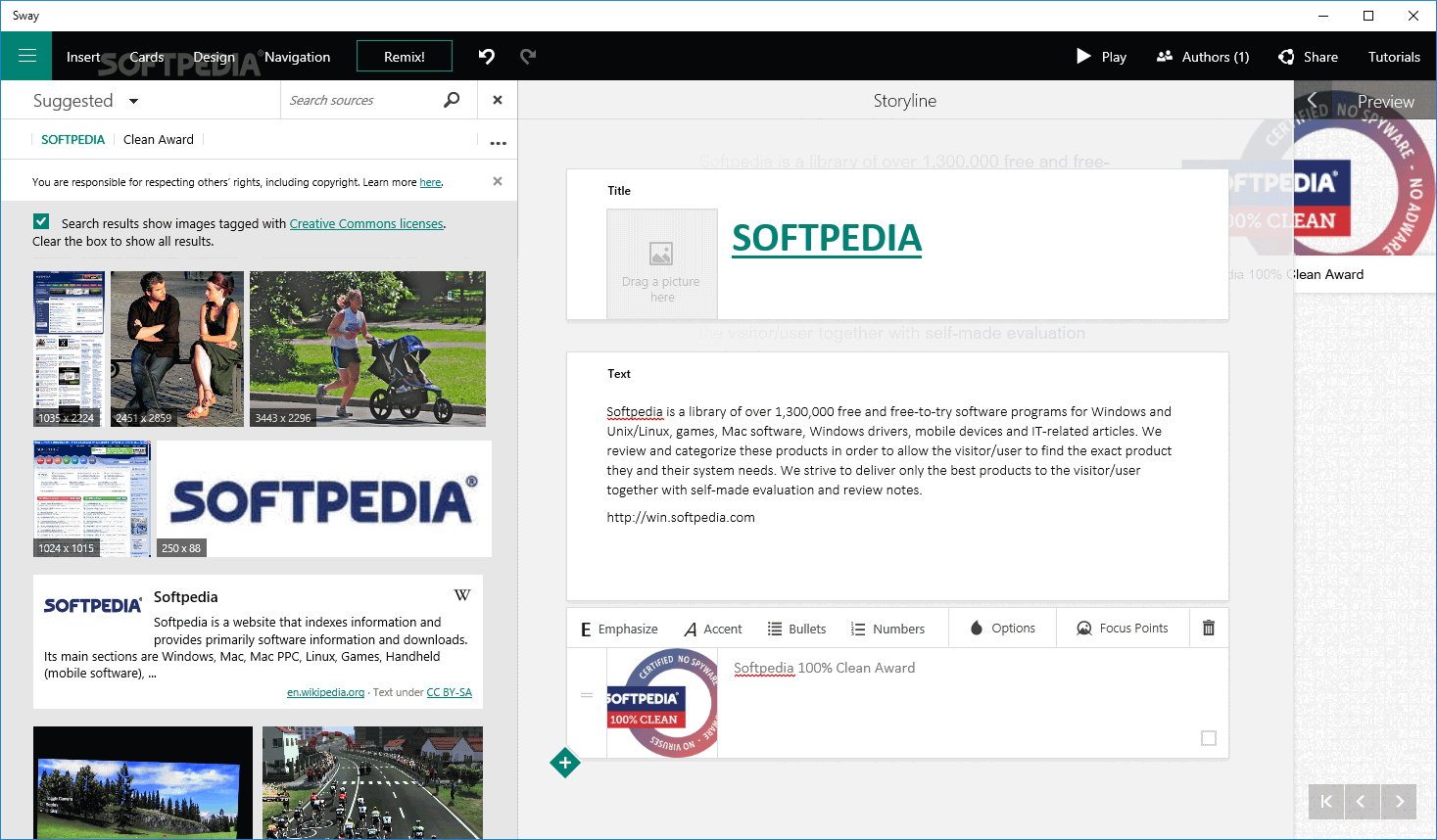Open the Insert menu
1437x840 pixels.
point(83,56)
